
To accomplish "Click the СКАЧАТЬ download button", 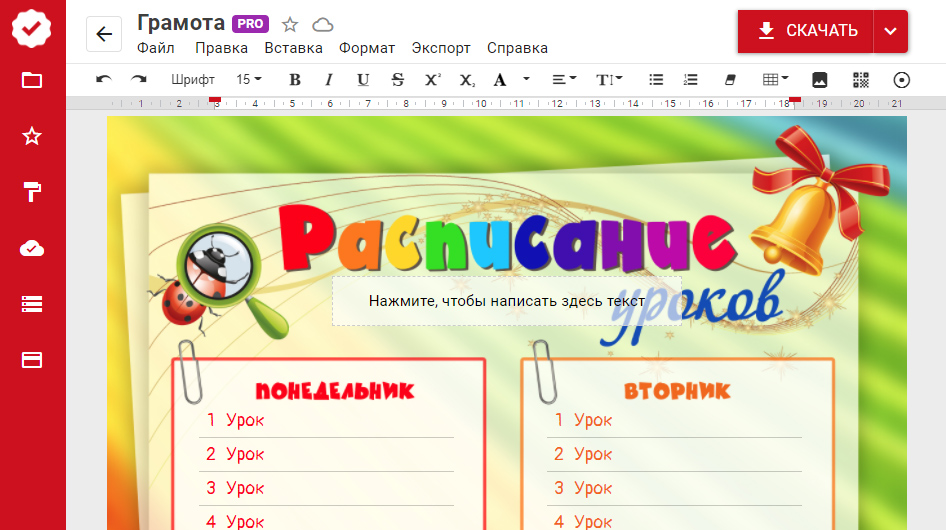I will tap(805, 31).
